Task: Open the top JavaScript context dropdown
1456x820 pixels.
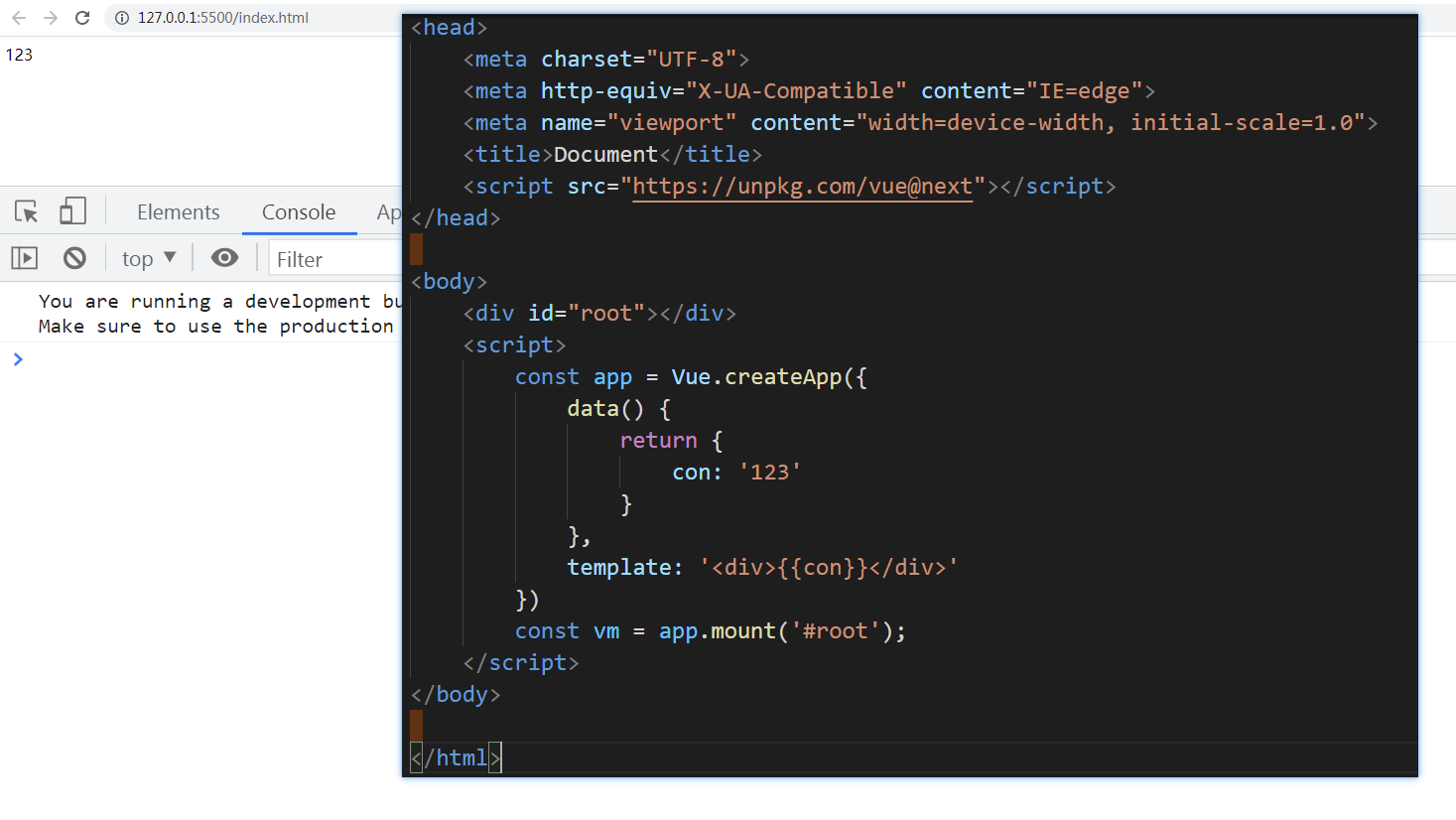Action: [149, 259]
